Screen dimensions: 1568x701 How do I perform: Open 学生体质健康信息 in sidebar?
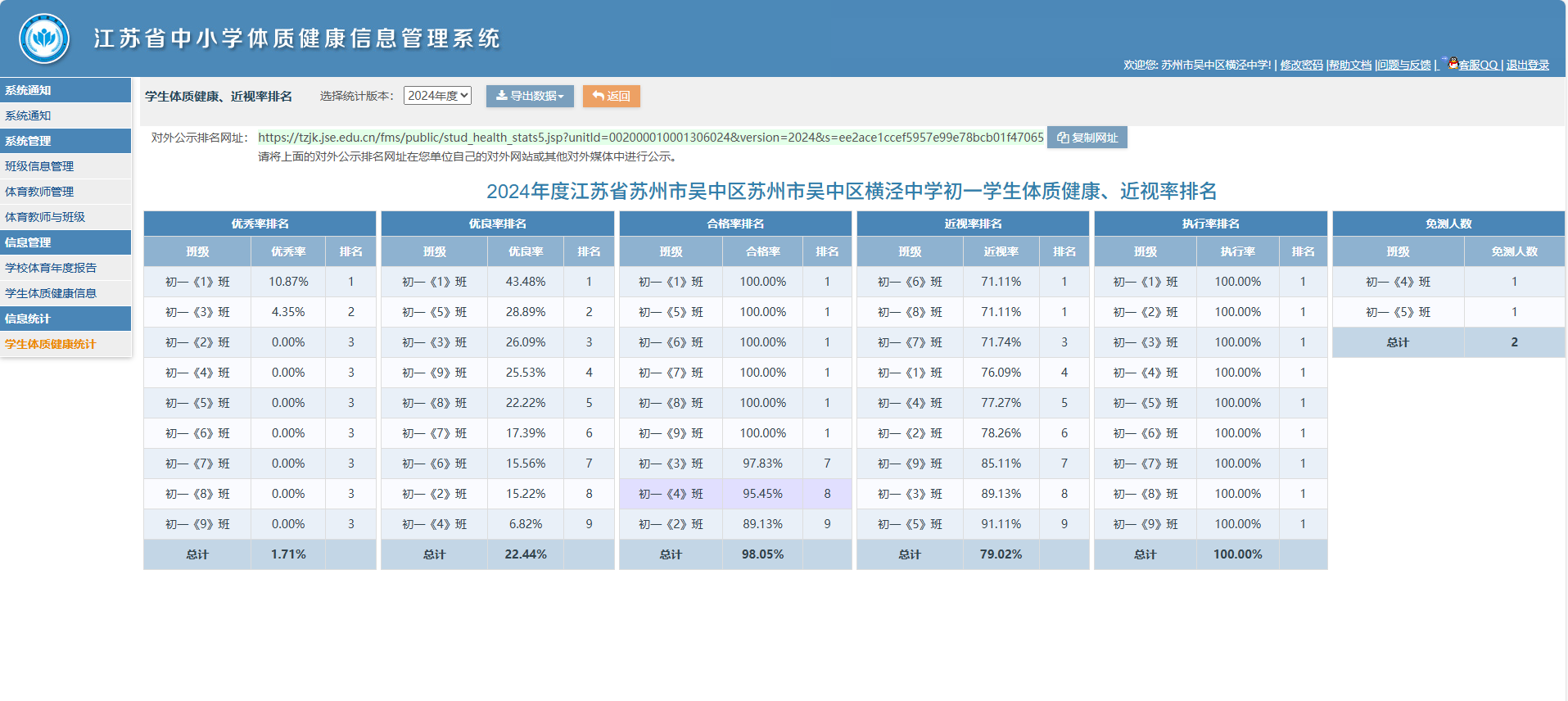click(x=66, y=293)
